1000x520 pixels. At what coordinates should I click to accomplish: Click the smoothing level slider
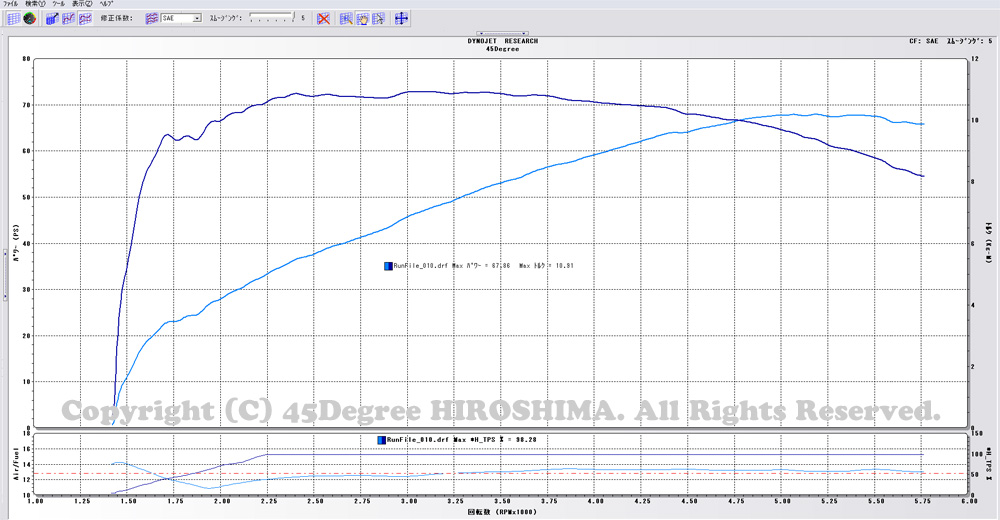271,18
